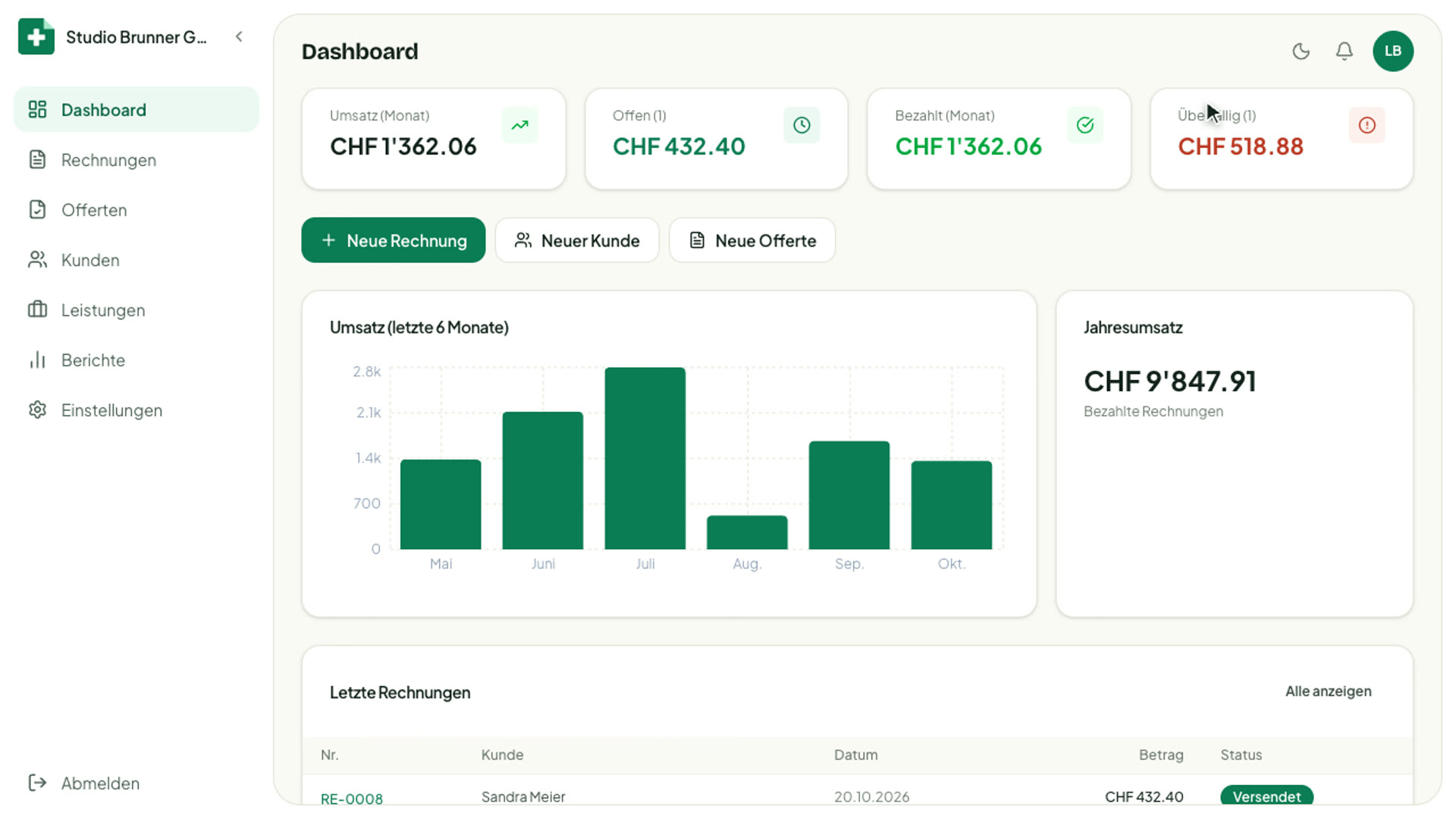
Task: Create a Neue Rechnung
Action: click(x=394, y=240)
